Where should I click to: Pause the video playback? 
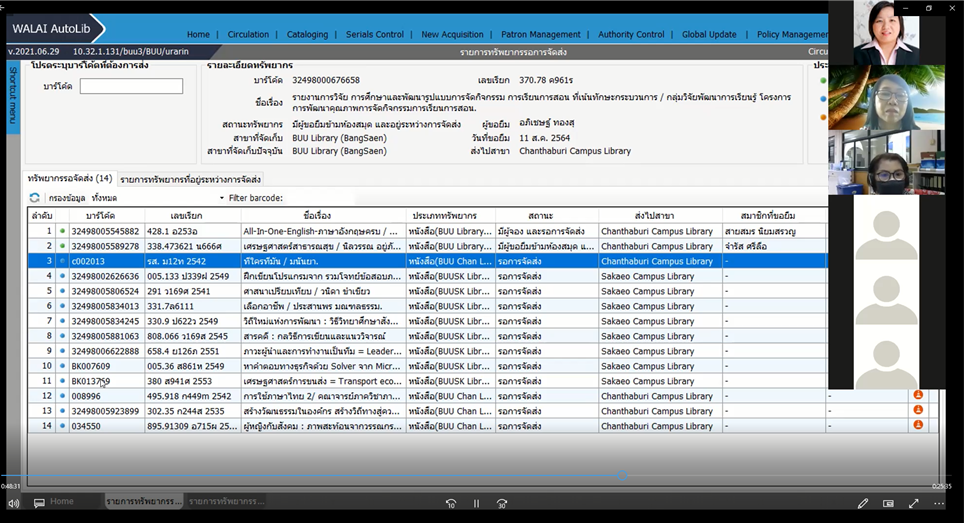tap(476, 503)
